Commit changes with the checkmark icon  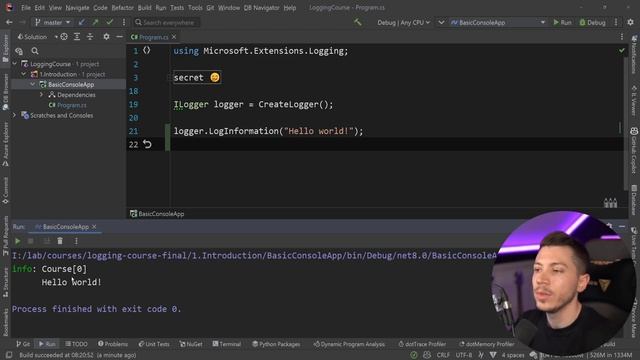click(x=109, y=22)
